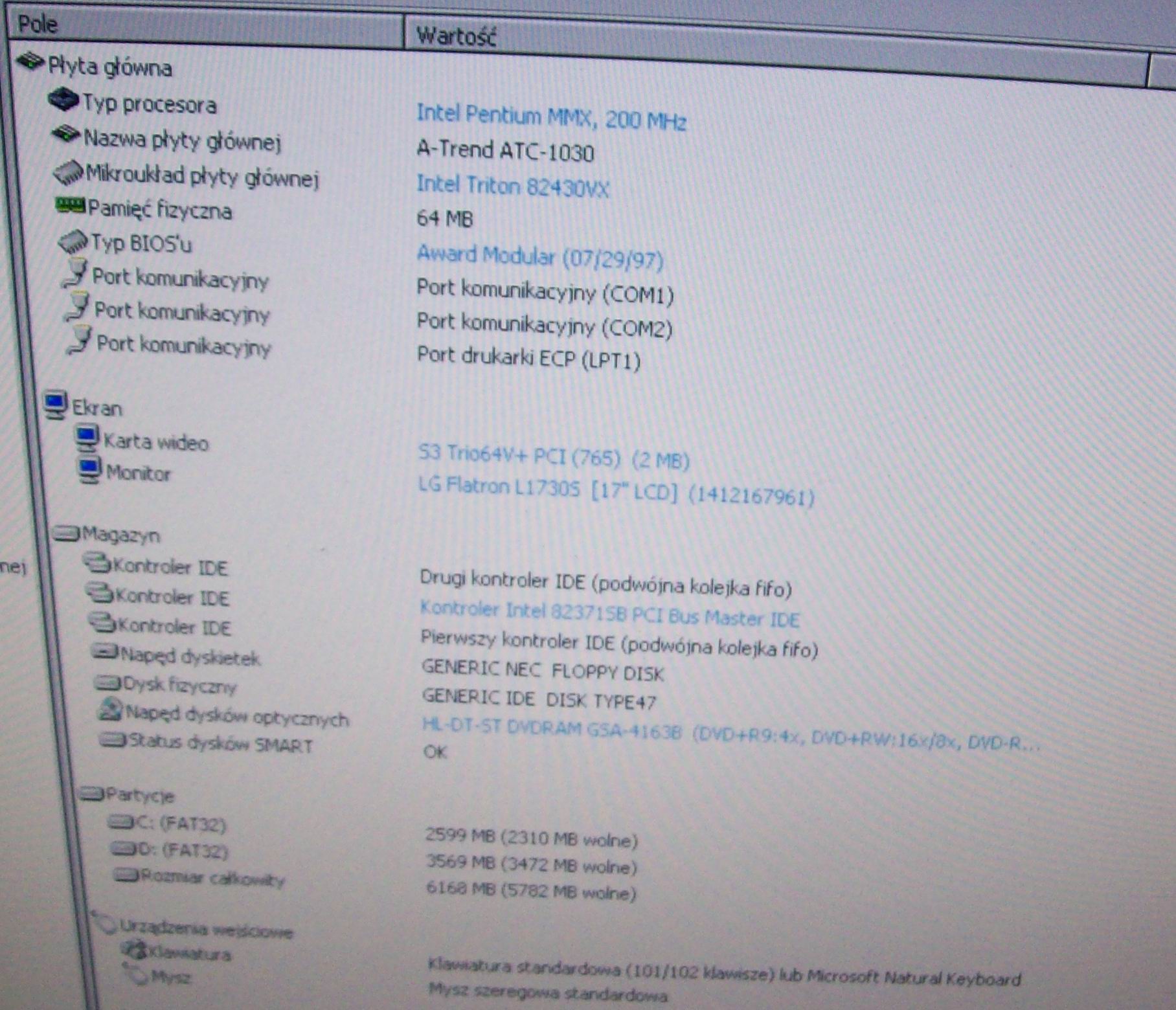Screen dimensions: 1176x1010
Task: Click the Klawiatura keyboard icon
Action: click(135, 950)
